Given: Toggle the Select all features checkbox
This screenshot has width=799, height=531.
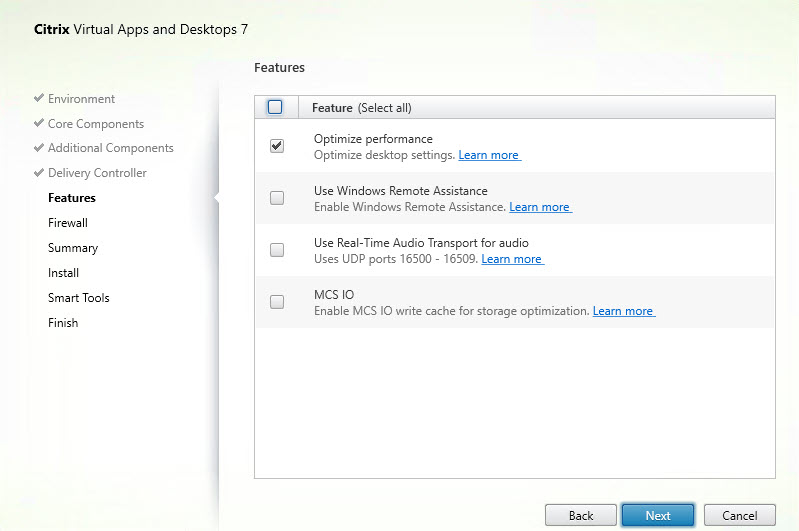Looking at the screenshot, I should tap(276, 107).
